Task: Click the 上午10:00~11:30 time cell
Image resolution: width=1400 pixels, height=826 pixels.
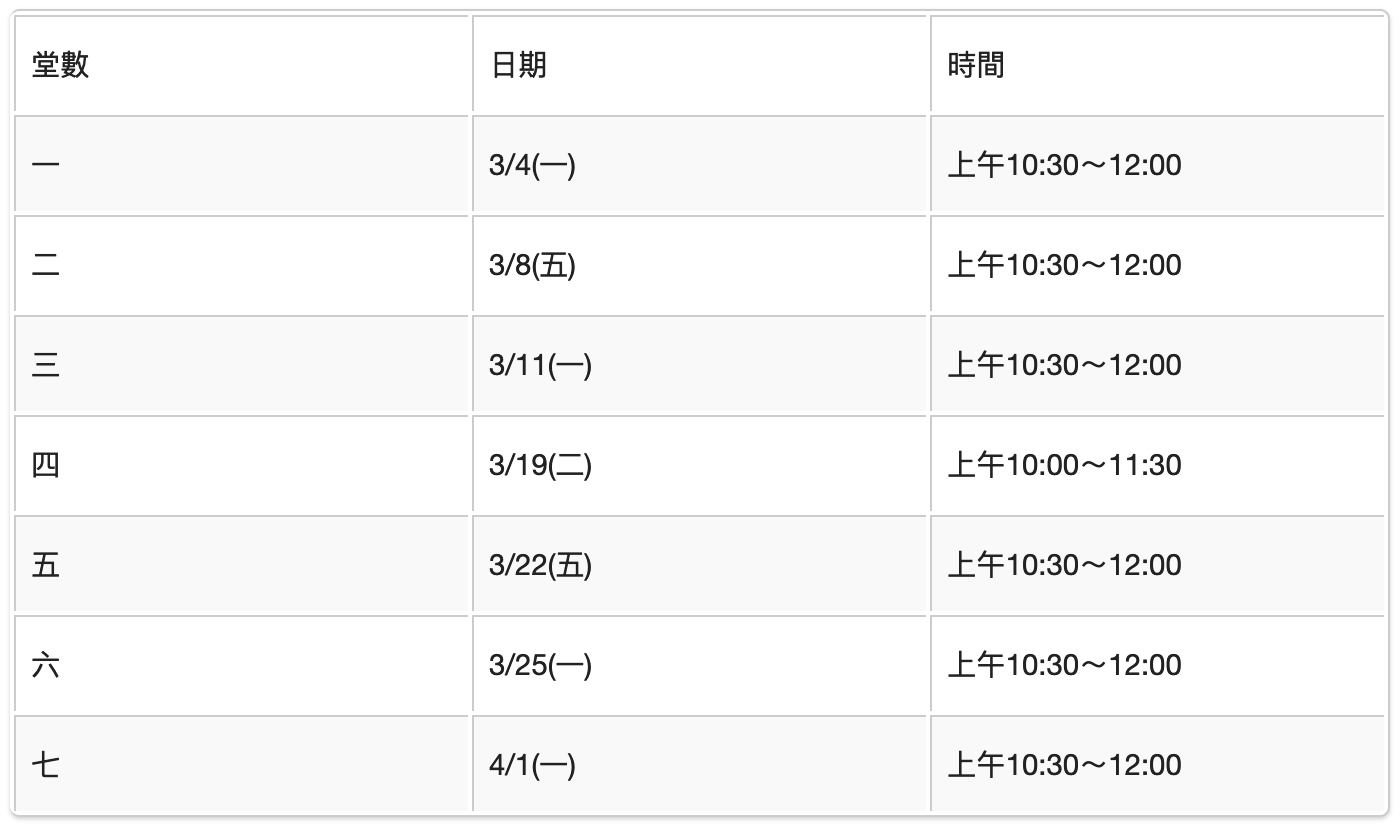Action: click(1064, 465)
